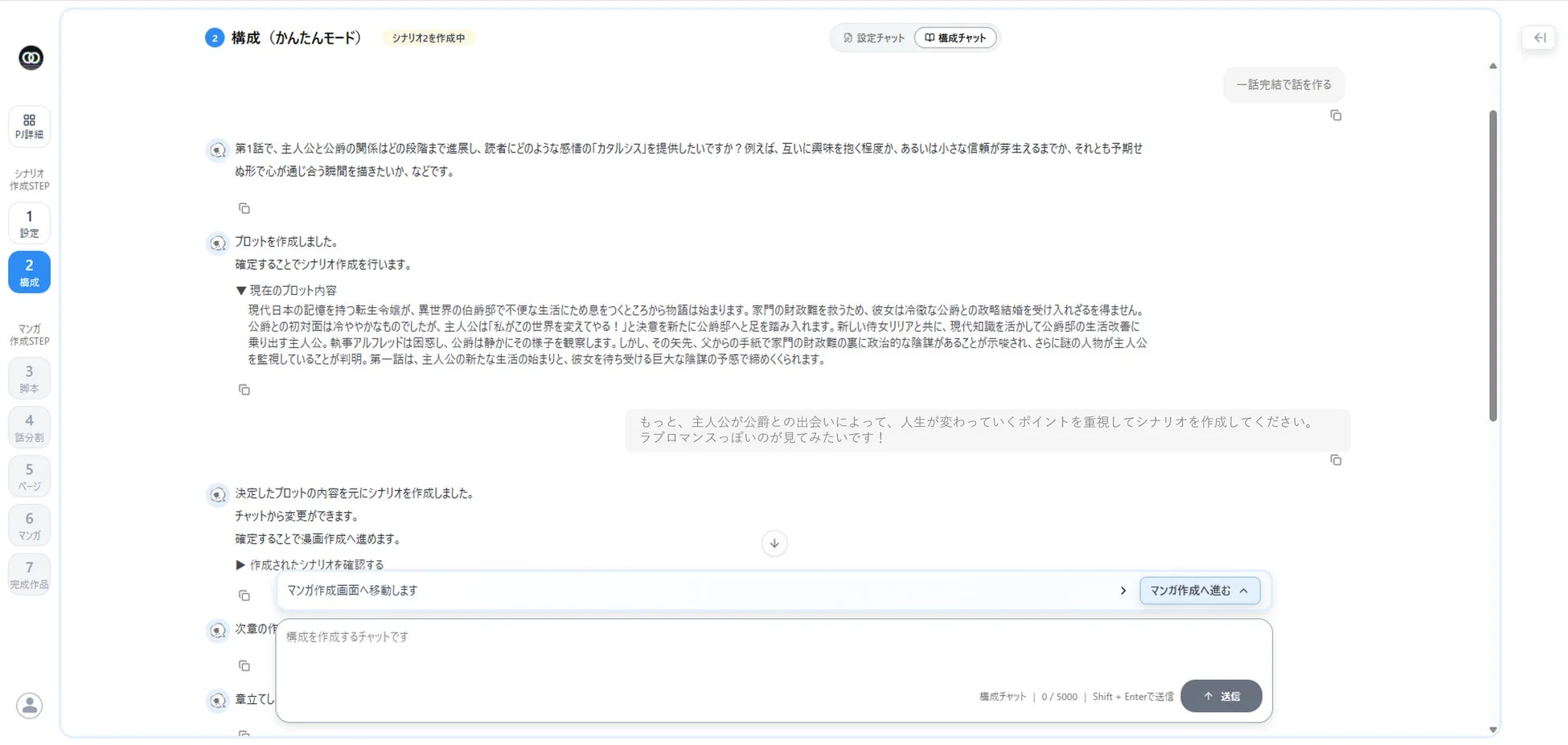This screenshot has width=1568, height=745.
Task: Open step 7 完成作品
Action: pyautogui.click(x=29, y=575)
